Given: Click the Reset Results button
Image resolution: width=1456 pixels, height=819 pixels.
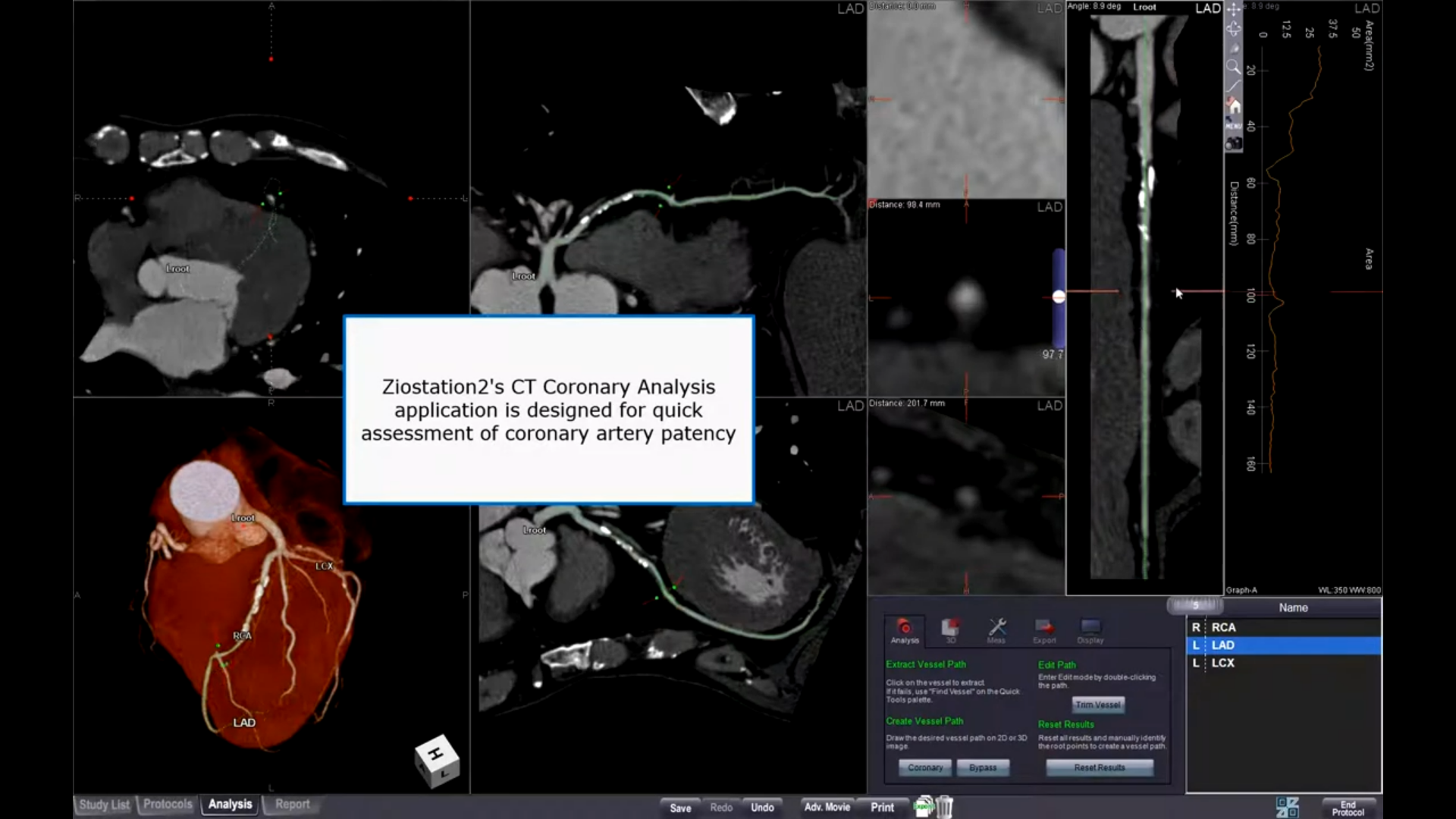Looking at the screenshot, I should [1100, 767].
